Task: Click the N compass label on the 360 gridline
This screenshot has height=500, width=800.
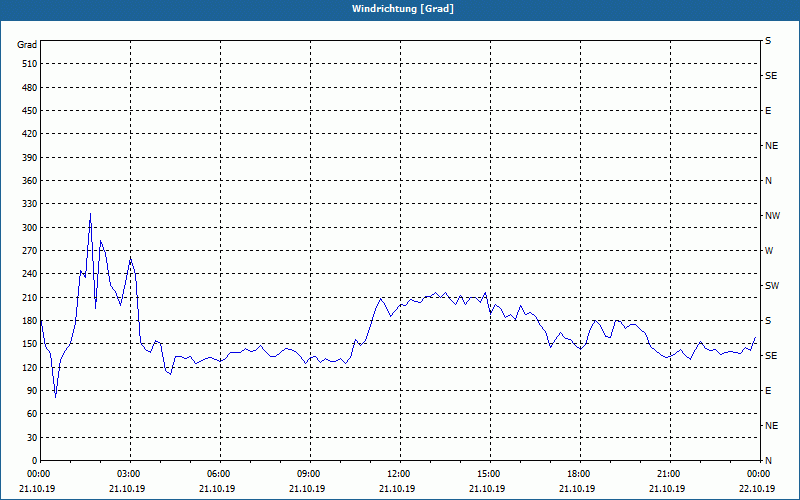Action: (768, 181)
